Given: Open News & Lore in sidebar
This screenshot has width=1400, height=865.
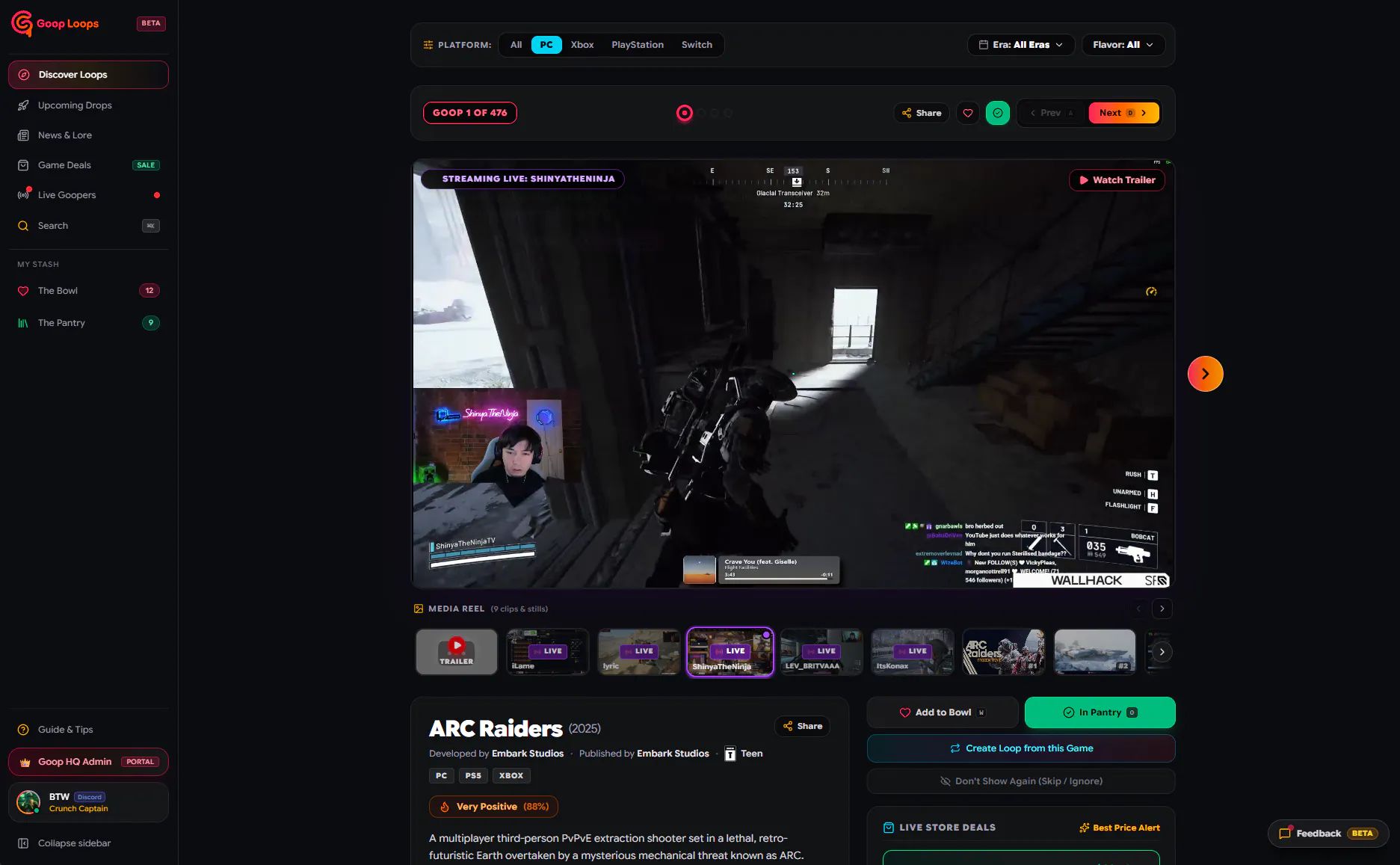Looking at the screenshot, I should click(x=88, y=135).
